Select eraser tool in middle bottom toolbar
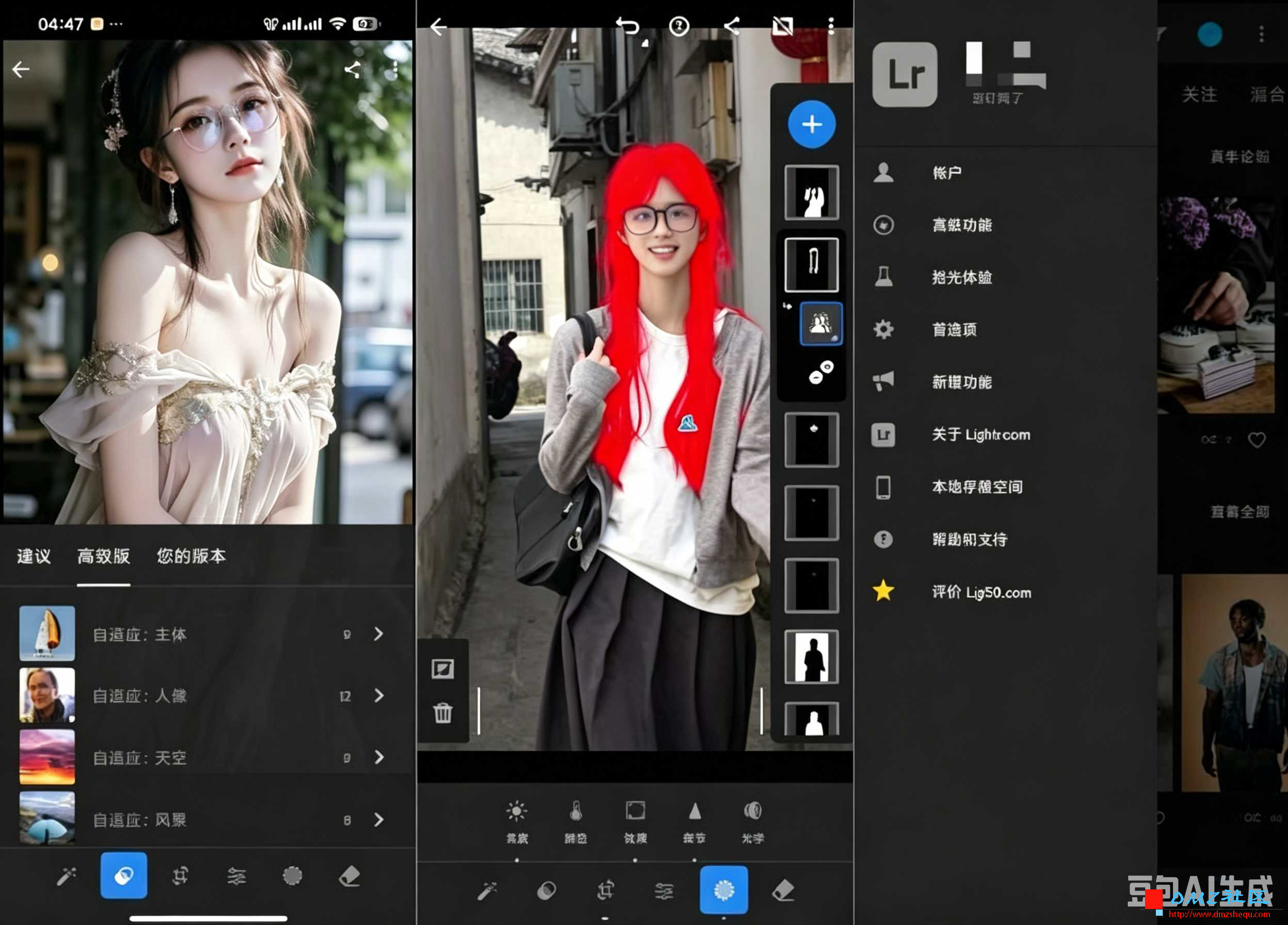Screen dimensions: 1288x925 [783, 890]
